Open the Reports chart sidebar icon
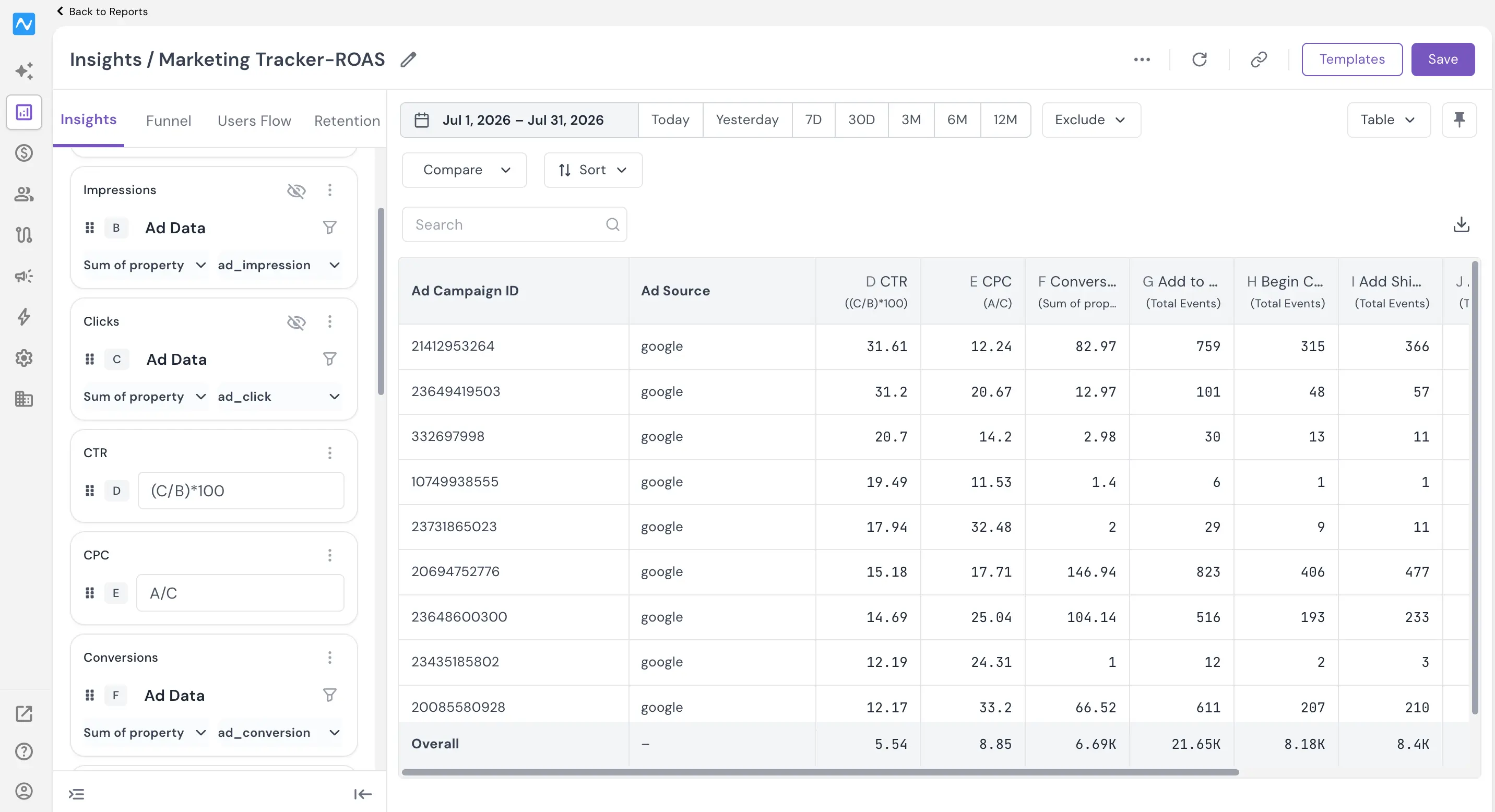The width and height of the screenshot is (1495, 812). [x=24, y=112]
